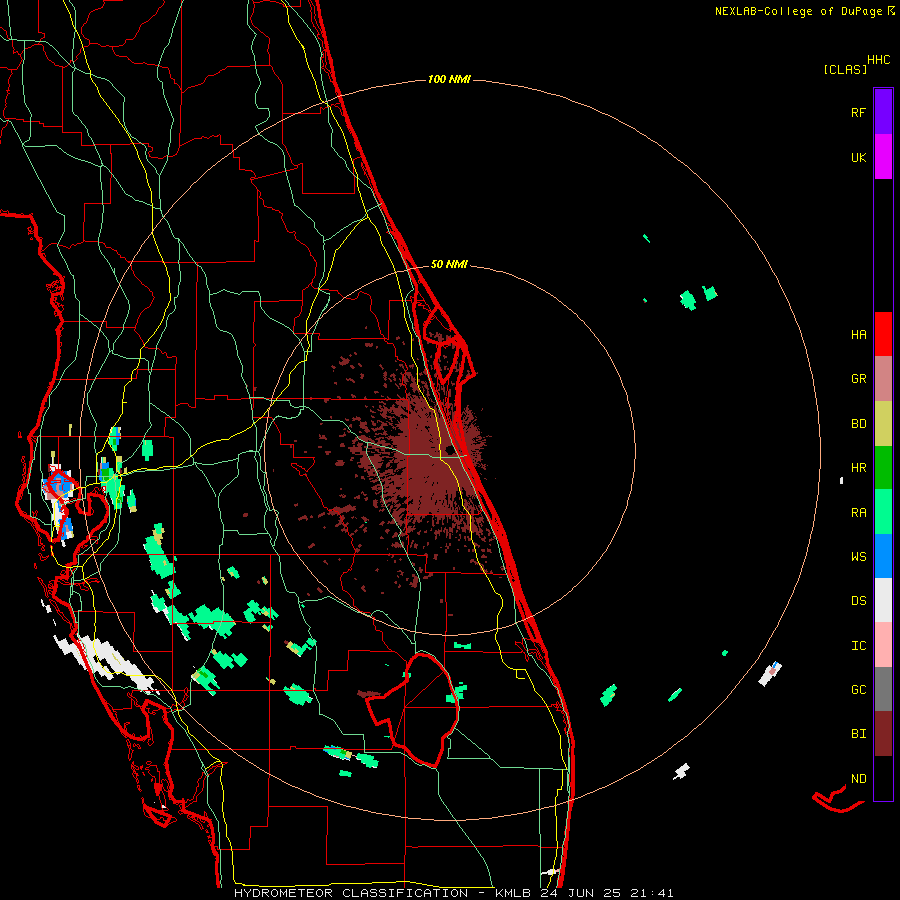Viewport: 900px width, 900px height.
Task: Click the 'RA' legend label
Action: click(x=858, y=513)
